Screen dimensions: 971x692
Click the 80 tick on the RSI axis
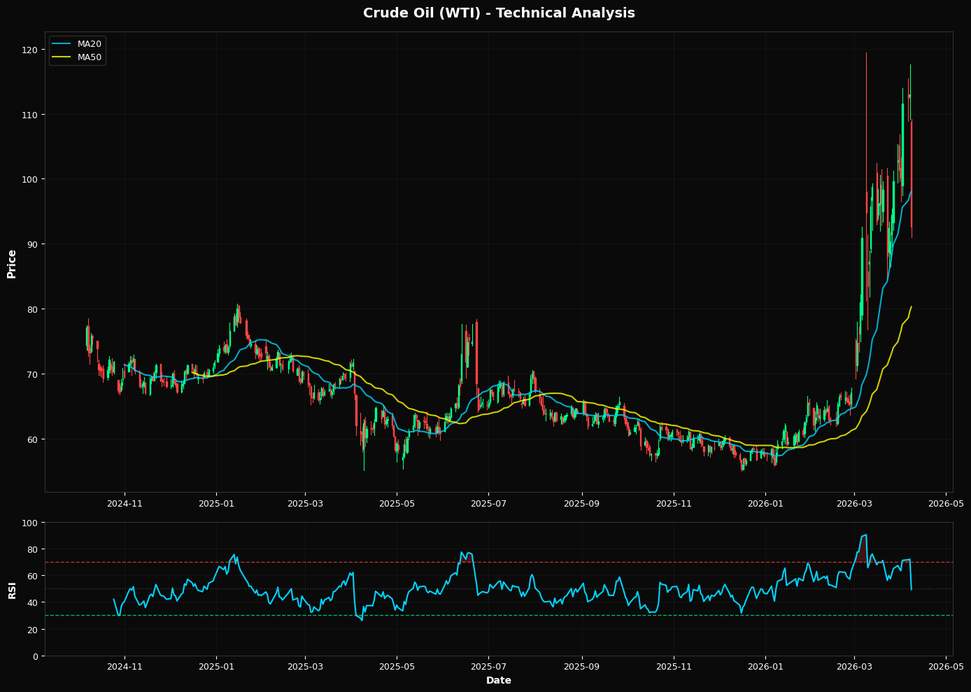[35, 550]
